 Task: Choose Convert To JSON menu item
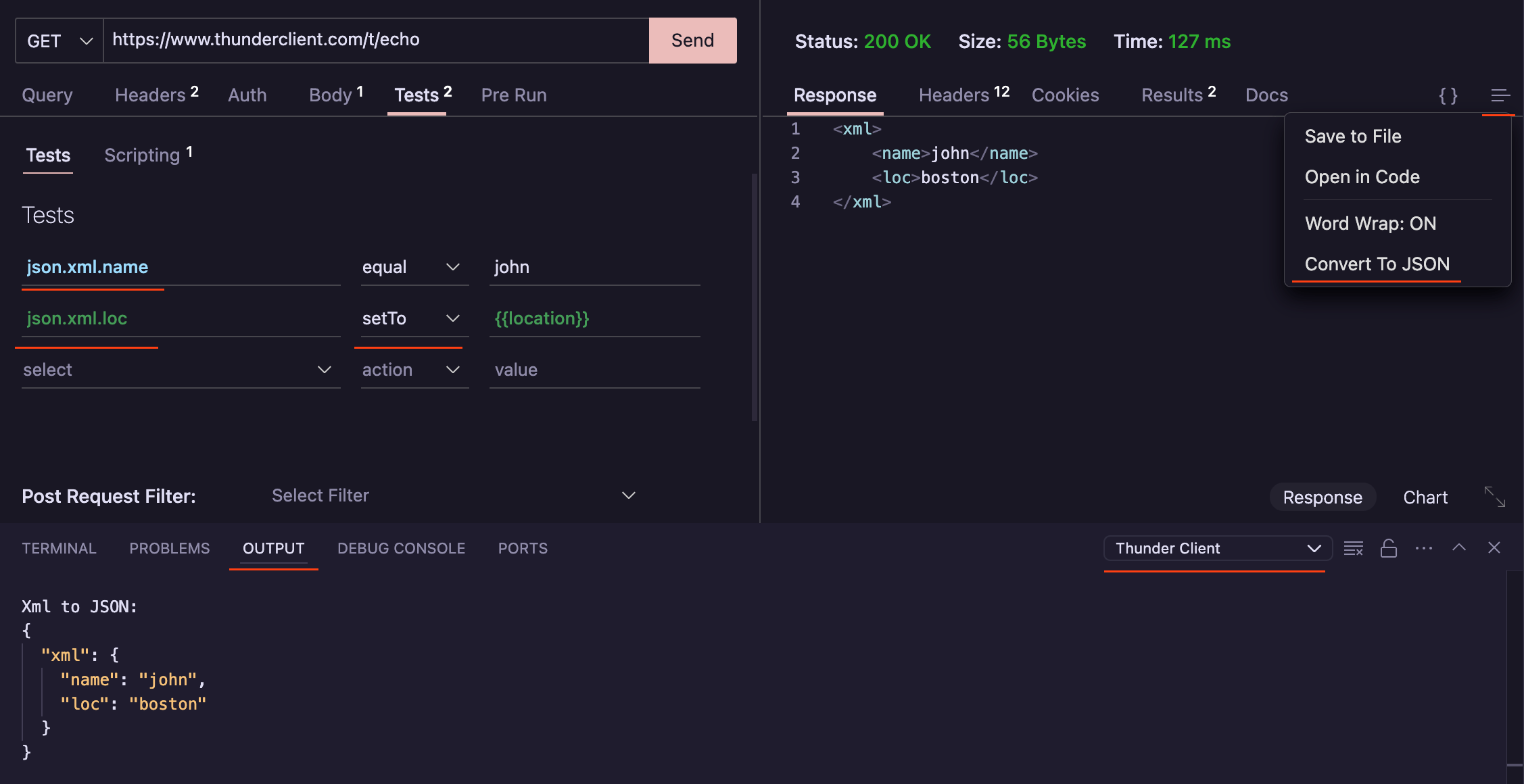(x=1377, y=264)
